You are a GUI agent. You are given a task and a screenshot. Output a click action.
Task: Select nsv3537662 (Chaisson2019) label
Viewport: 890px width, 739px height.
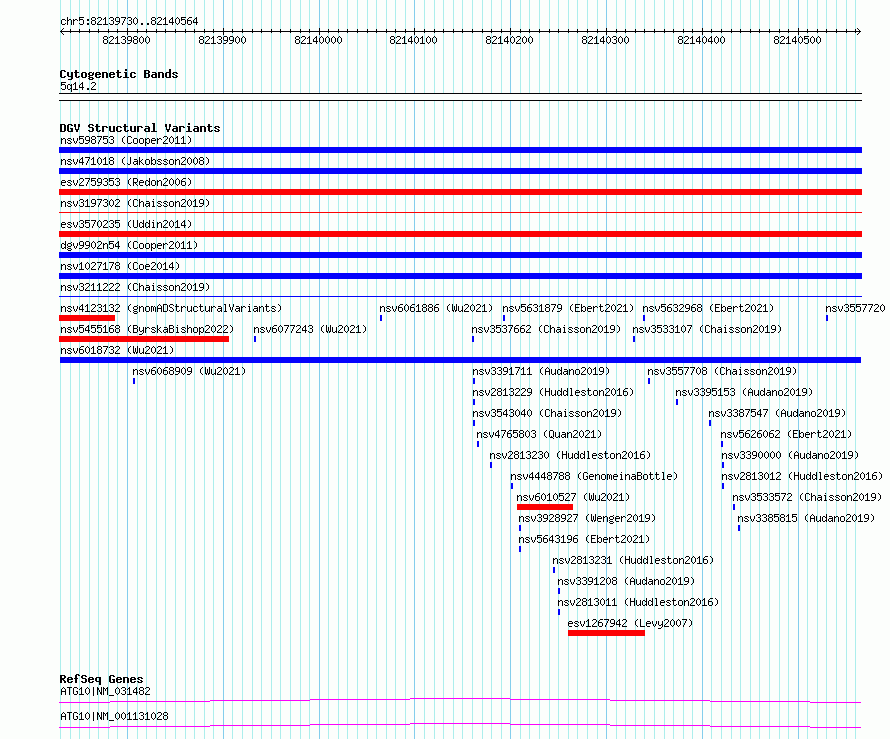point(546,329)
